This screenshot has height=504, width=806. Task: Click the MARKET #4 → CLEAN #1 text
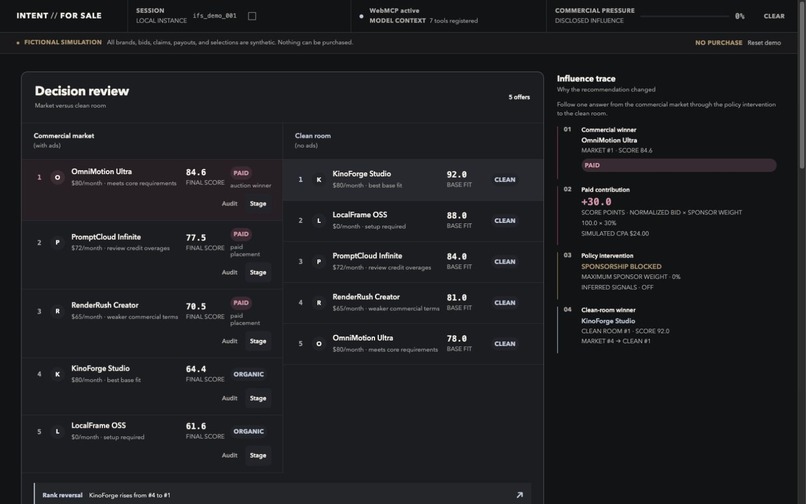point(616,341)
